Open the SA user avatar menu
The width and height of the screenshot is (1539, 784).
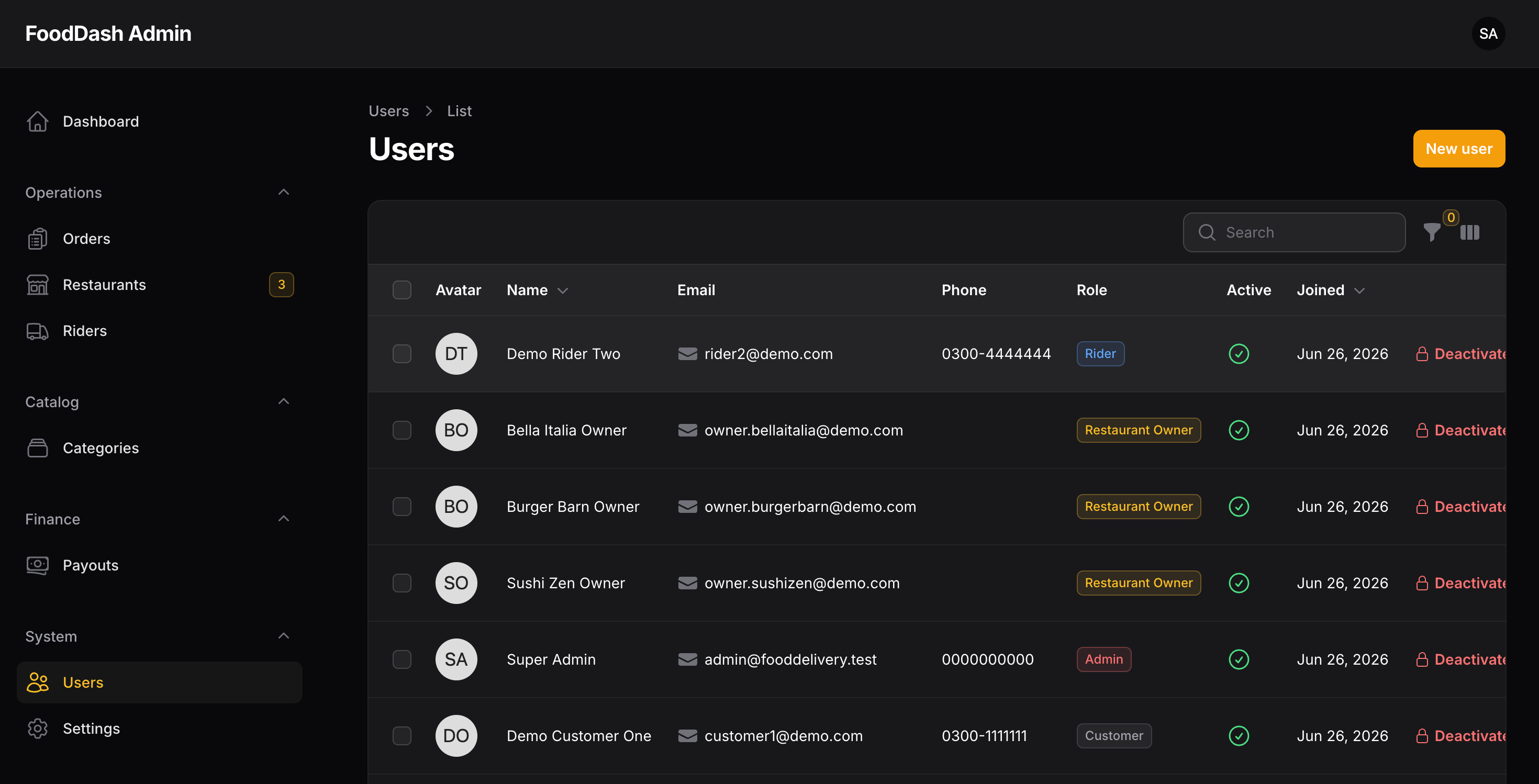pyautogui.click(x=1488, y=33)
